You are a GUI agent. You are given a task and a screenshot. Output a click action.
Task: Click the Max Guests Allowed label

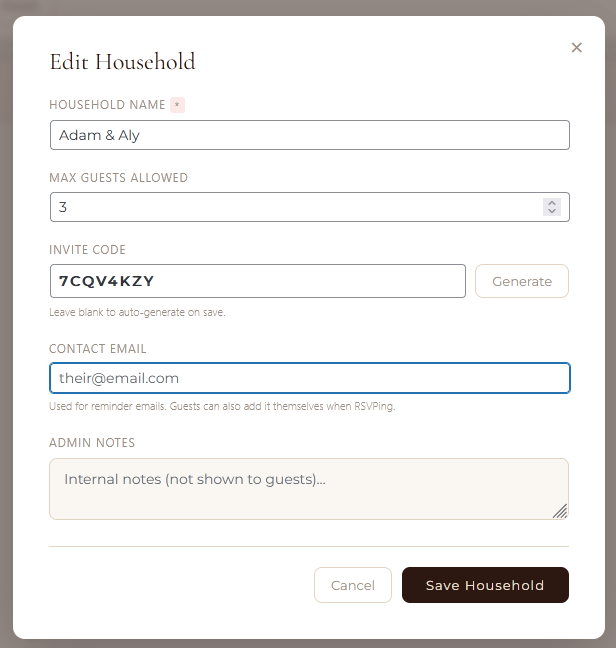point(118,178)
